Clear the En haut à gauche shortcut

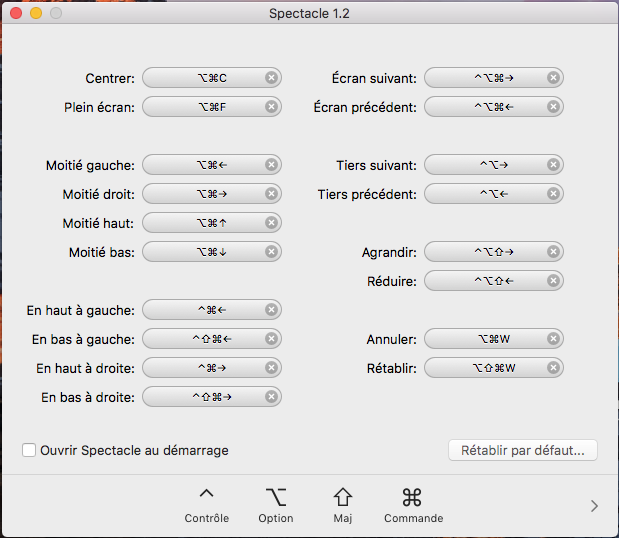click(x=271, y=310)
